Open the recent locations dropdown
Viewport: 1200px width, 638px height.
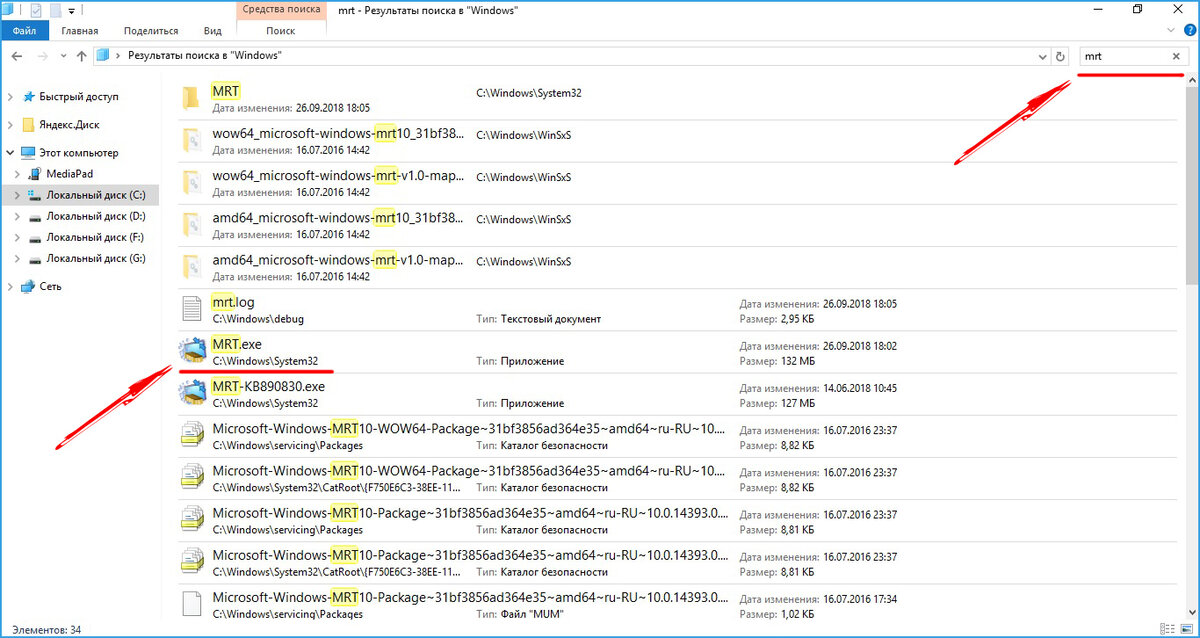(x=62, y=57)
